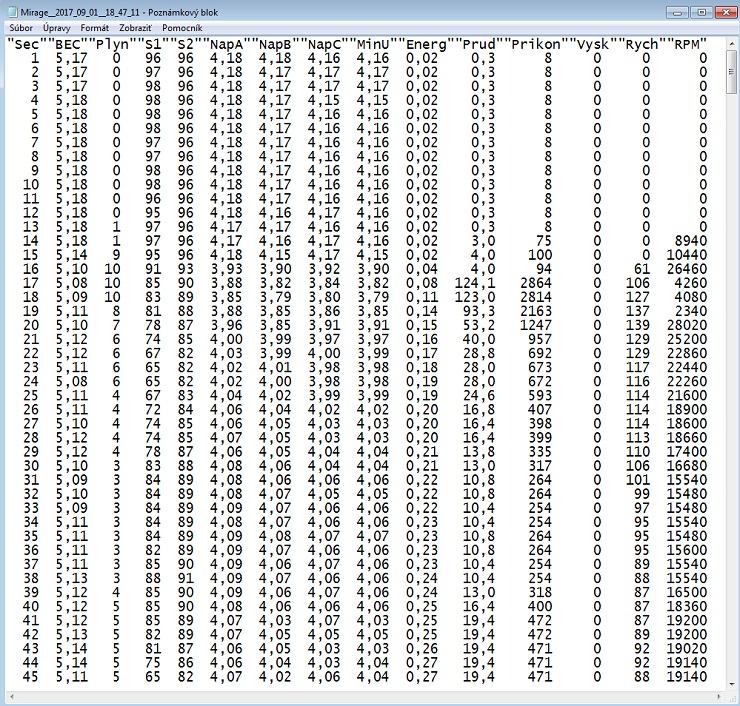Click Prikon value 407 in row 26
The image size is (740, 706).
tap(540, 410)
